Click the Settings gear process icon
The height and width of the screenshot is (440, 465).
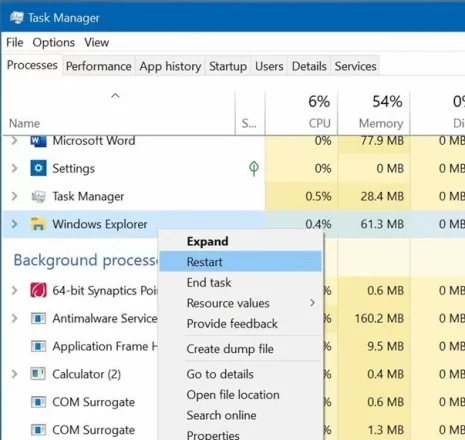pyautogui.click(x=38, y=168)
